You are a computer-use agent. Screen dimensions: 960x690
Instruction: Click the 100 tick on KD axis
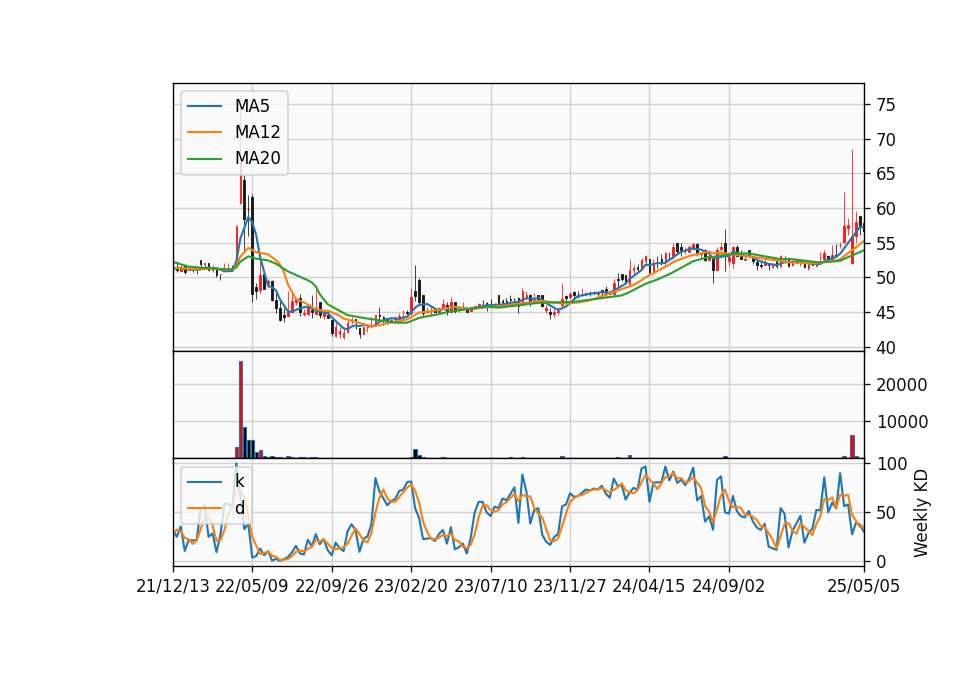(891, 464)
